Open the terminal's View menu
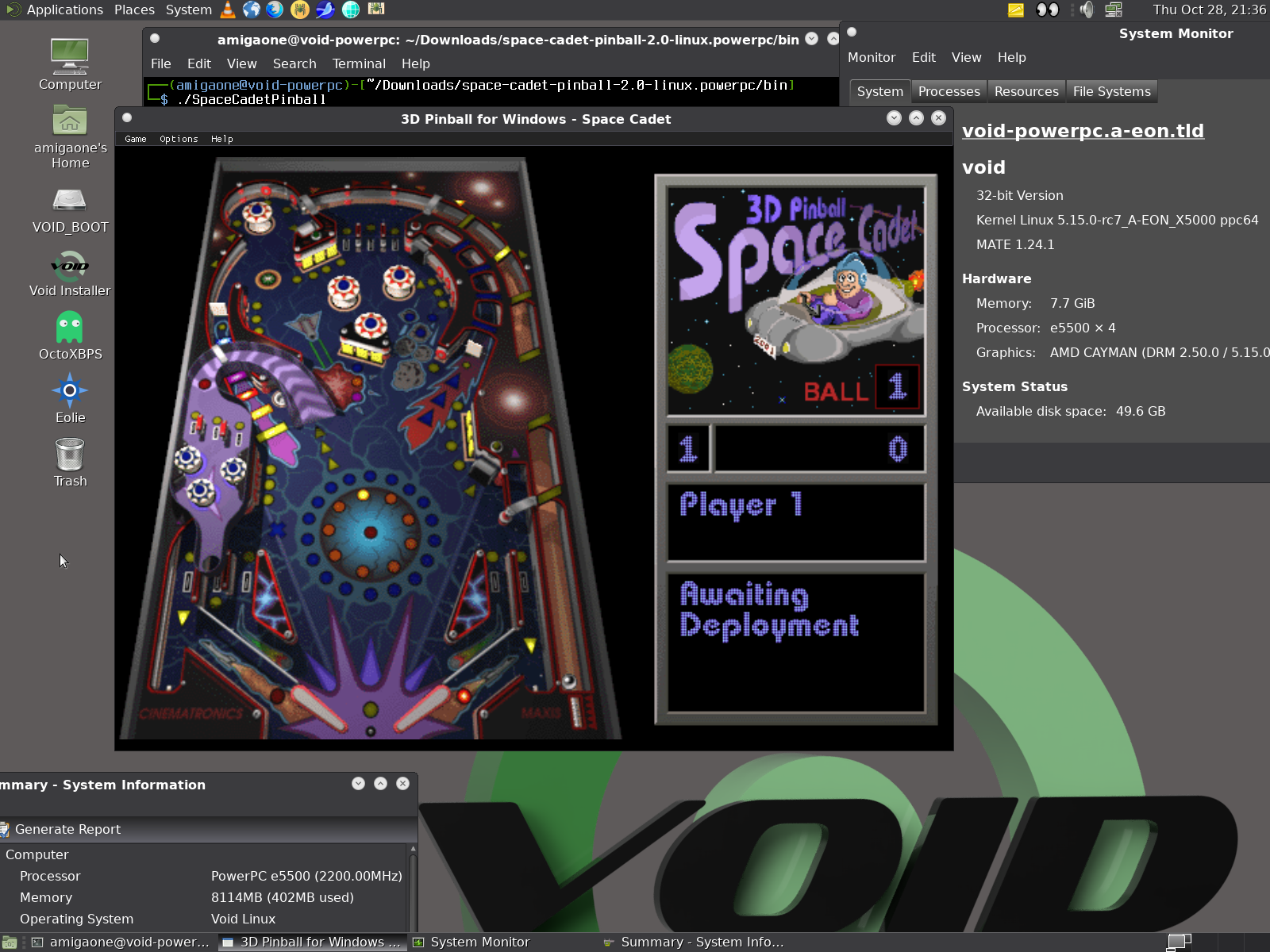The width and height of the screenshot is (1270, 952). pos(241,63)
